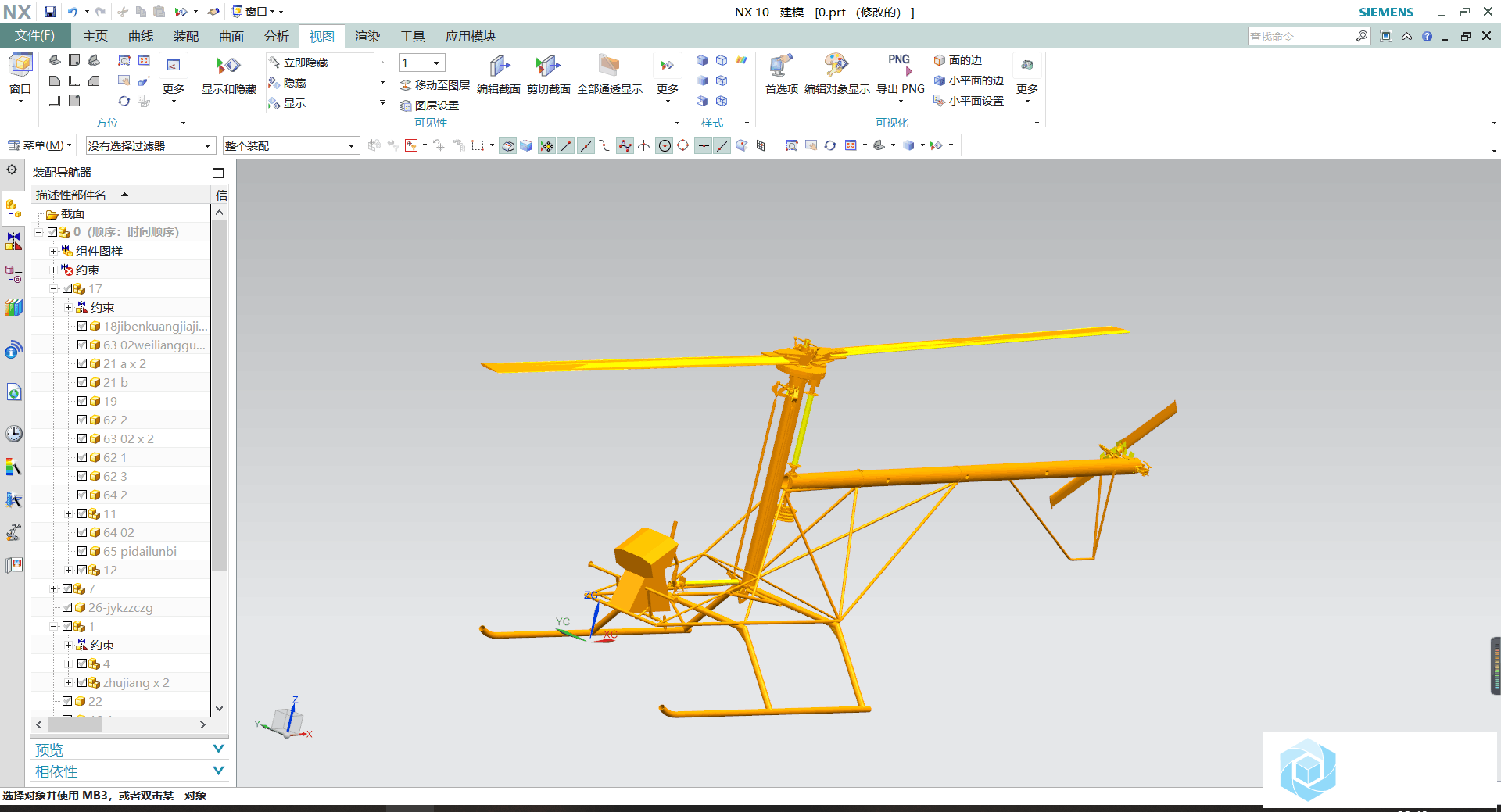Uncheck the 63 02weilianggu component checkbox
The height and width of the screenshot is (812, 1501).
[x=82, y=345]
